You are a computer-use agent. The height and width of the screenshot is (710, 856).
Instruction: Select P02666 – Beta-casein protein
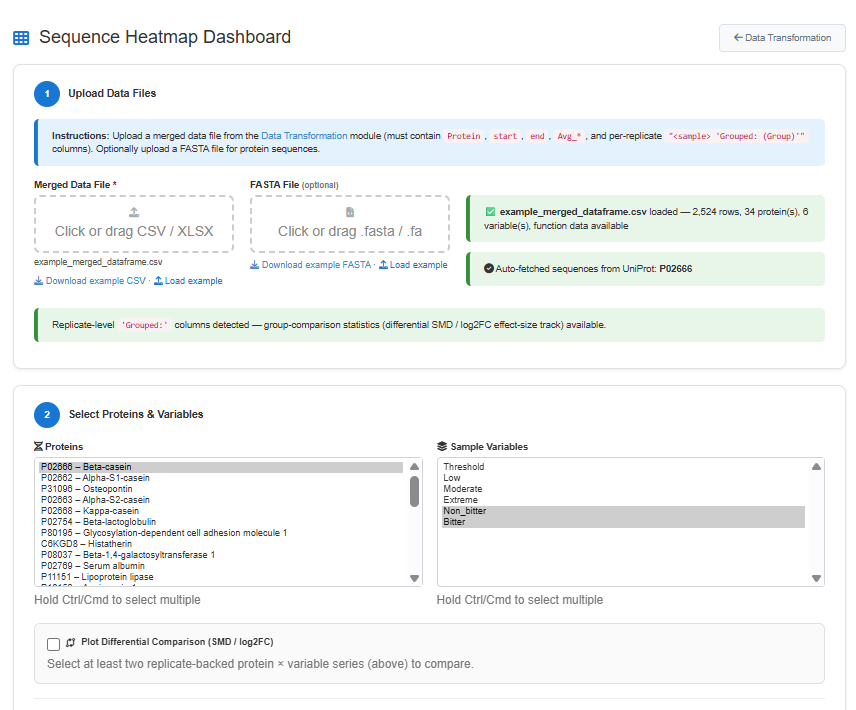pos(221,467)
